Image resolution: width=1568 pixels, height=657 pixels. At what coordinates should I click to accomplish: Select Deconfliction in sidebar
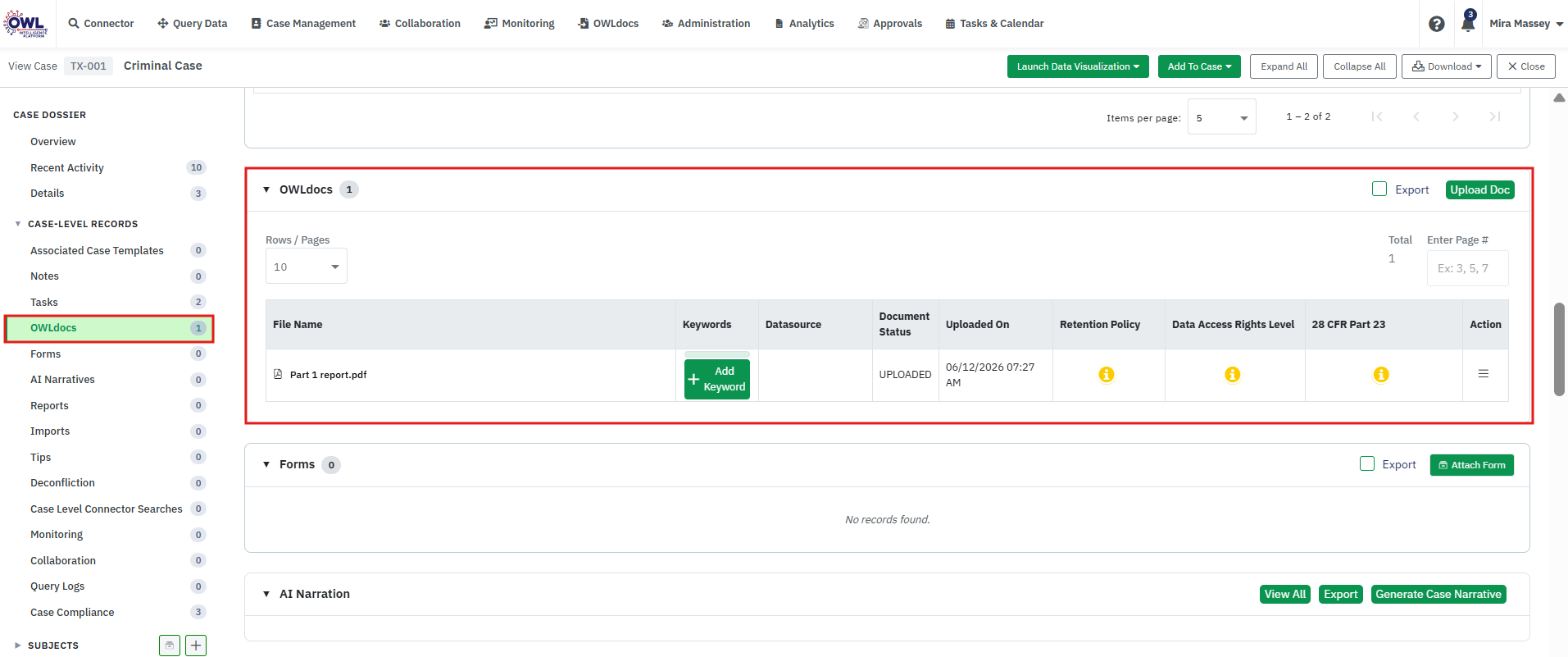pos(62,483)
